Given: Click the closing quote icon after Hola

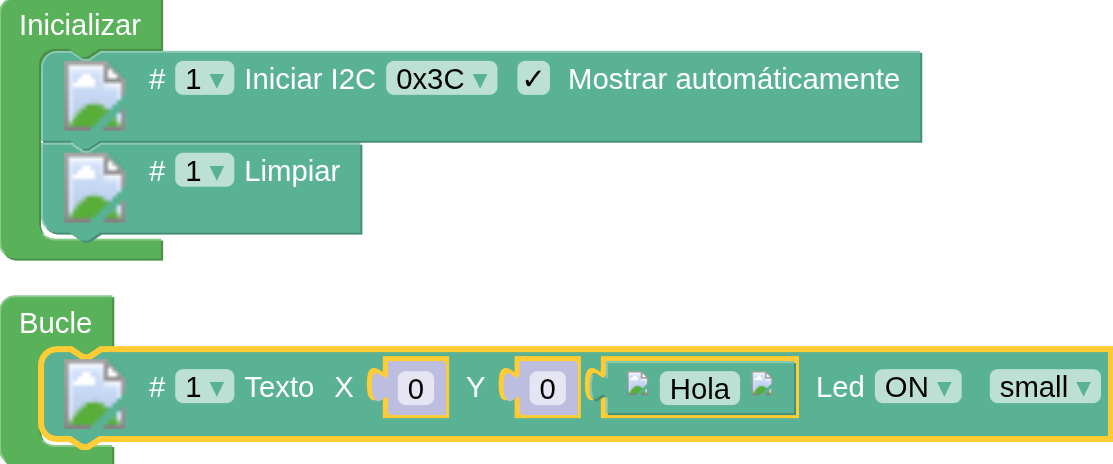Looking at the screenshot, I should point(763,384).
